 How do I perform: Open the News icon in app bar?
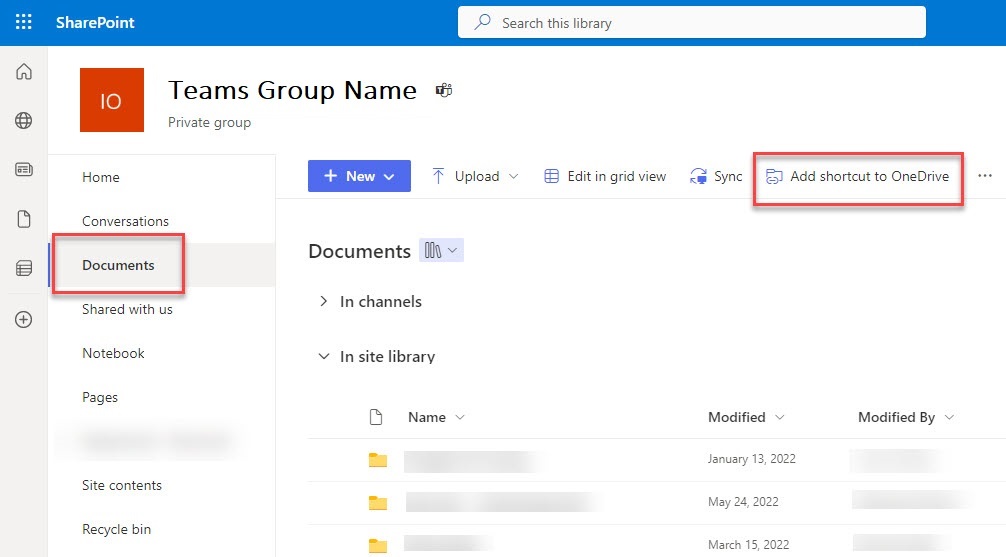(24, 169)
